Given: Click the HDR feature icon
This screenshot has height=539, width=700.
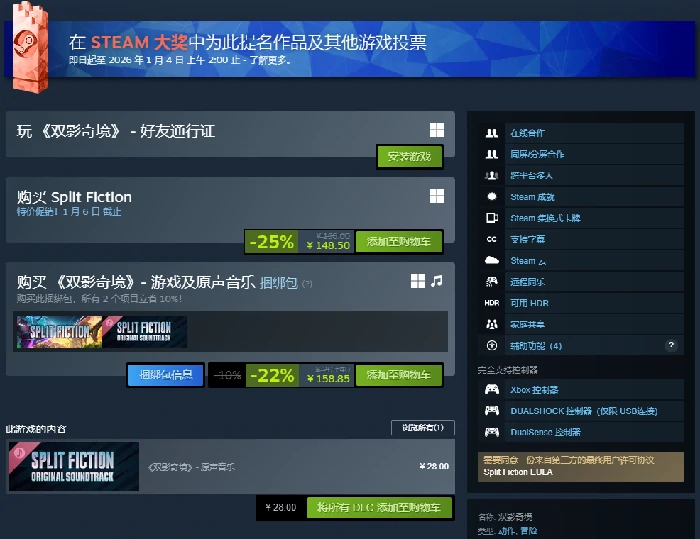Looking at the screenshot, I should (492, 303).
